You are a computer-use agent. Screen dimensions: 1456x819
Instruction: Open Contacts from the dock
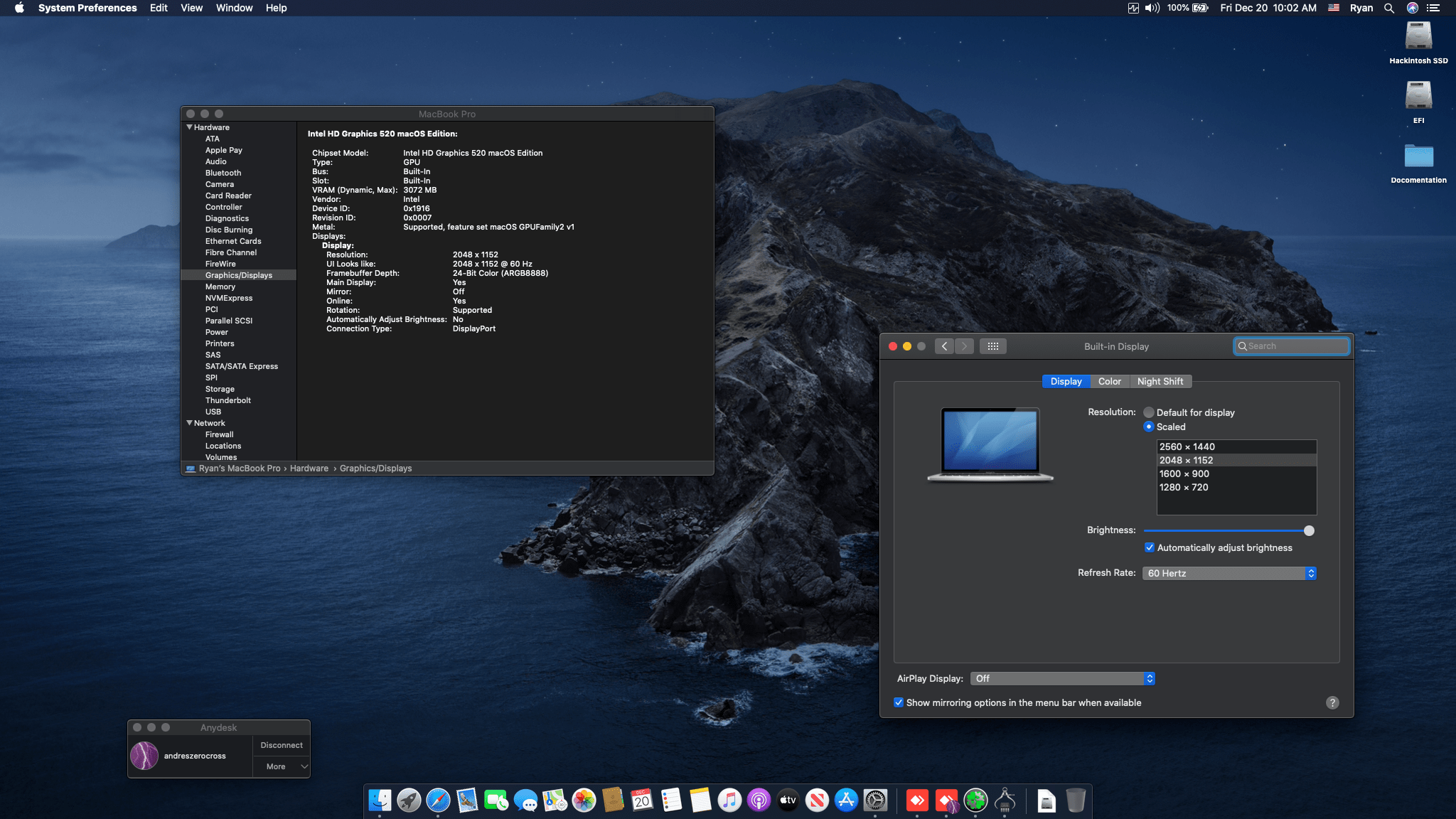[613, 801]
